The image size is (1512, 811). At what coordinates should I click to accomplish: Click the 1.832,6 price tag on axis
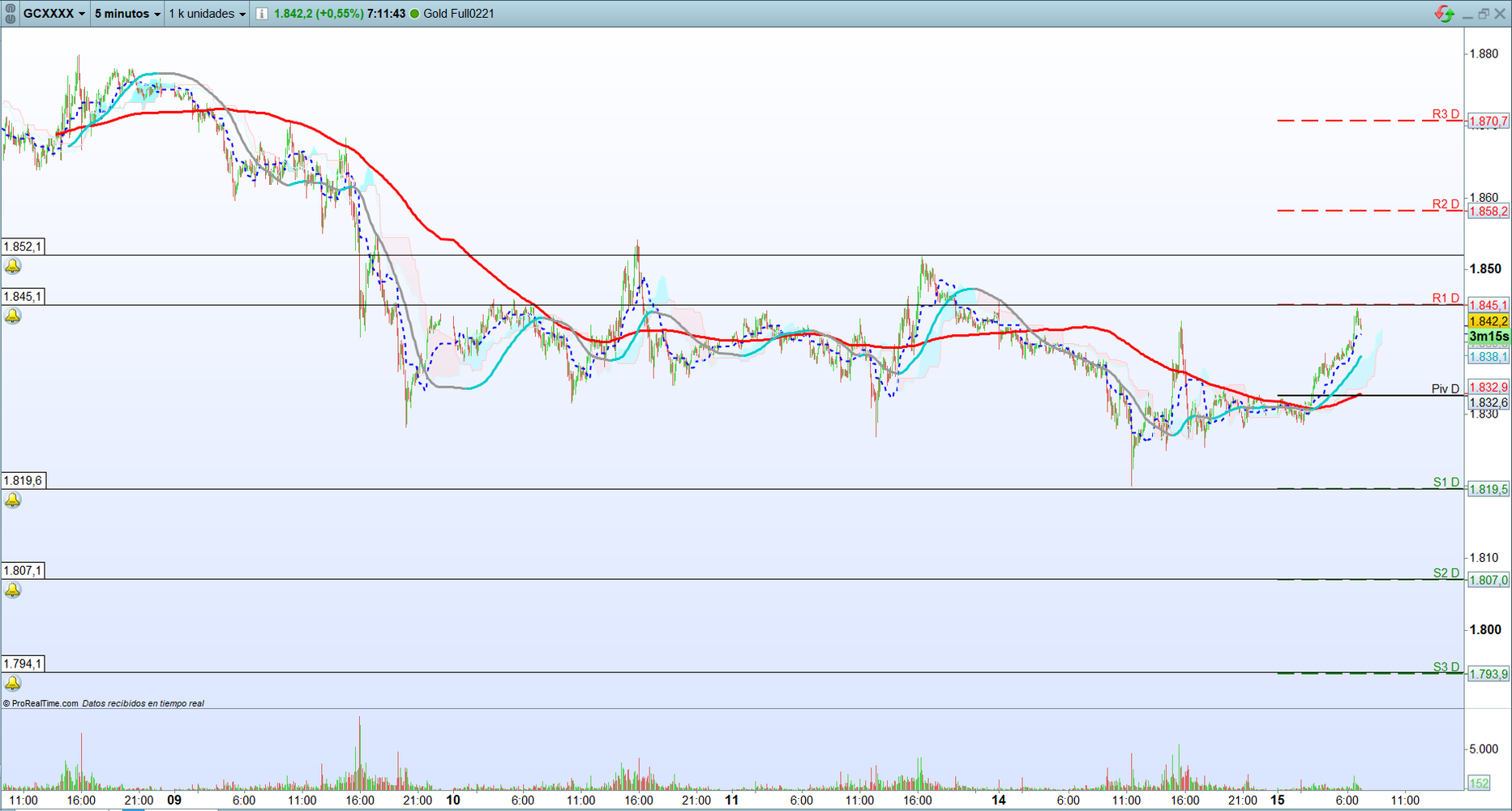(1488, 402)
